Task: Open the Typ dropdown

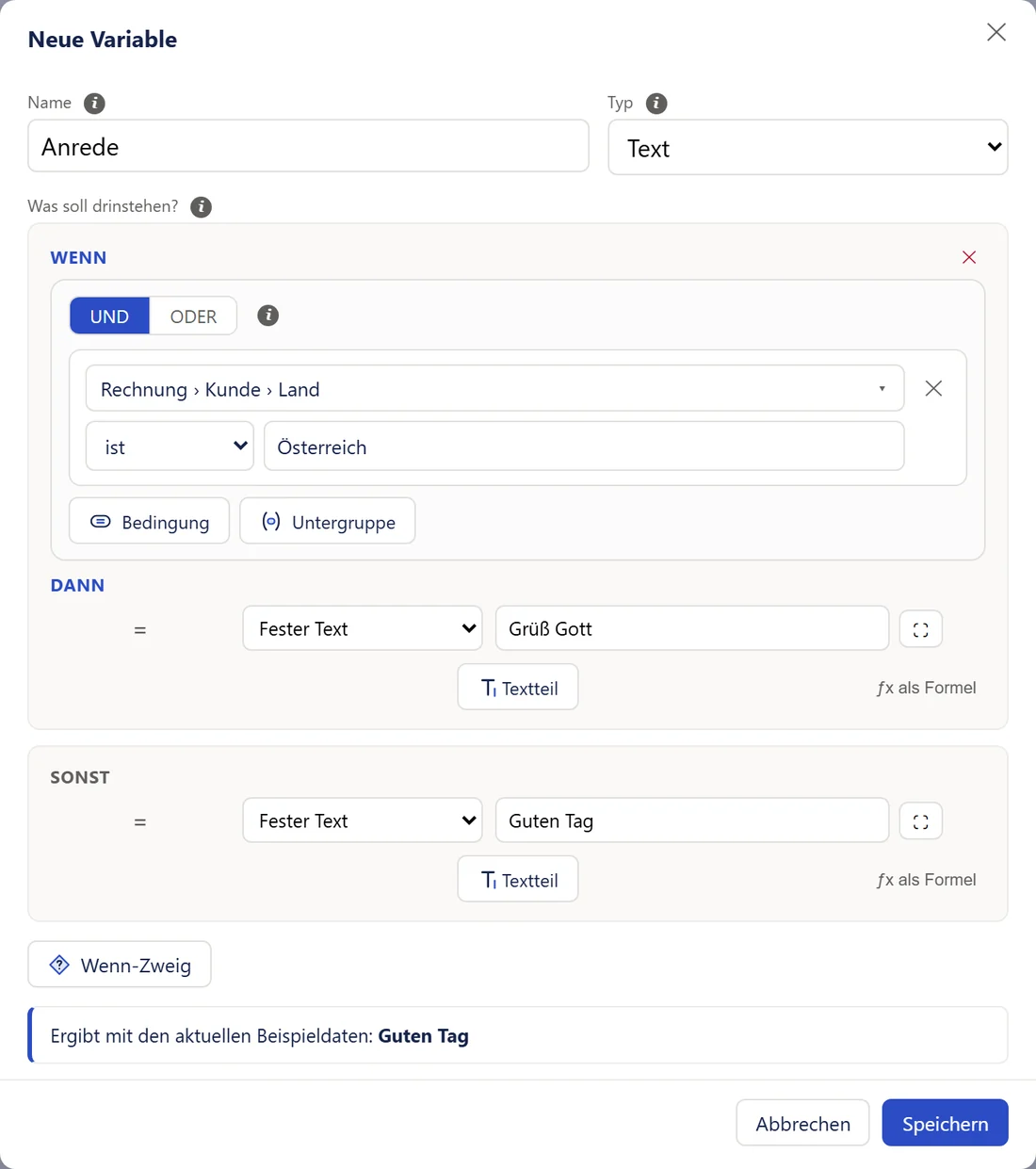Action: point(808,148)
